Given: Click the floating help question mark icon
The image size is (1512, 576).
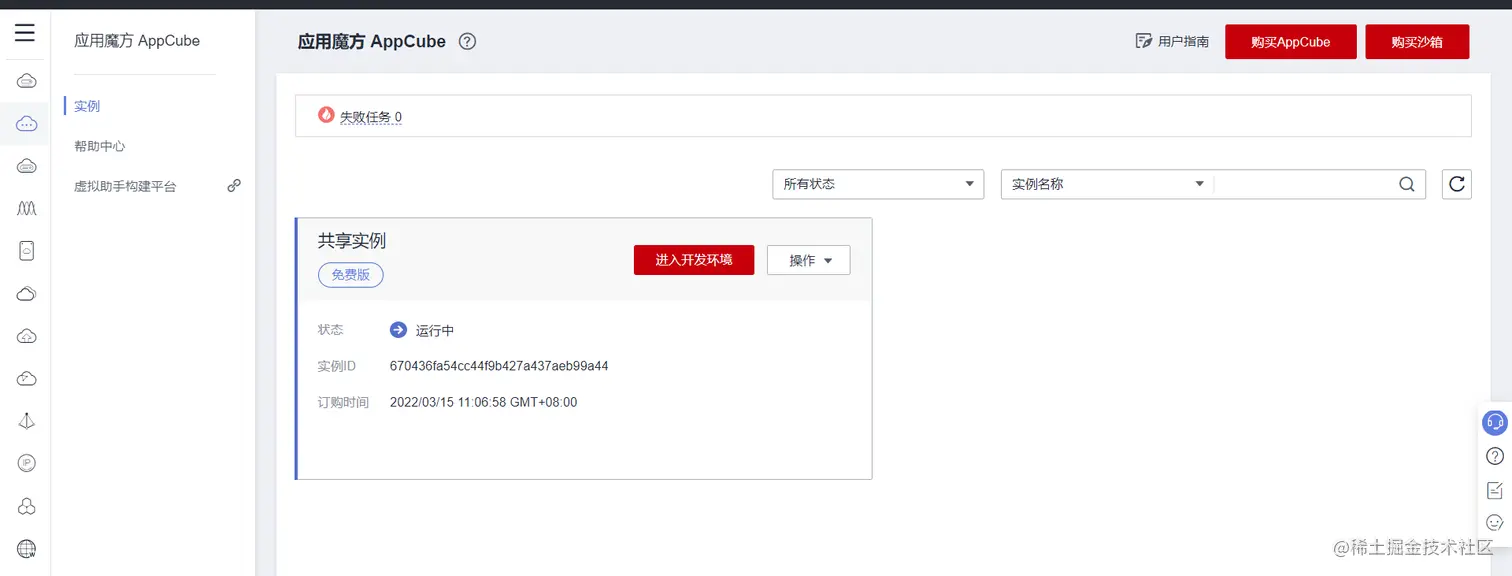Looking at the screenshot, I should point(1495,456).
